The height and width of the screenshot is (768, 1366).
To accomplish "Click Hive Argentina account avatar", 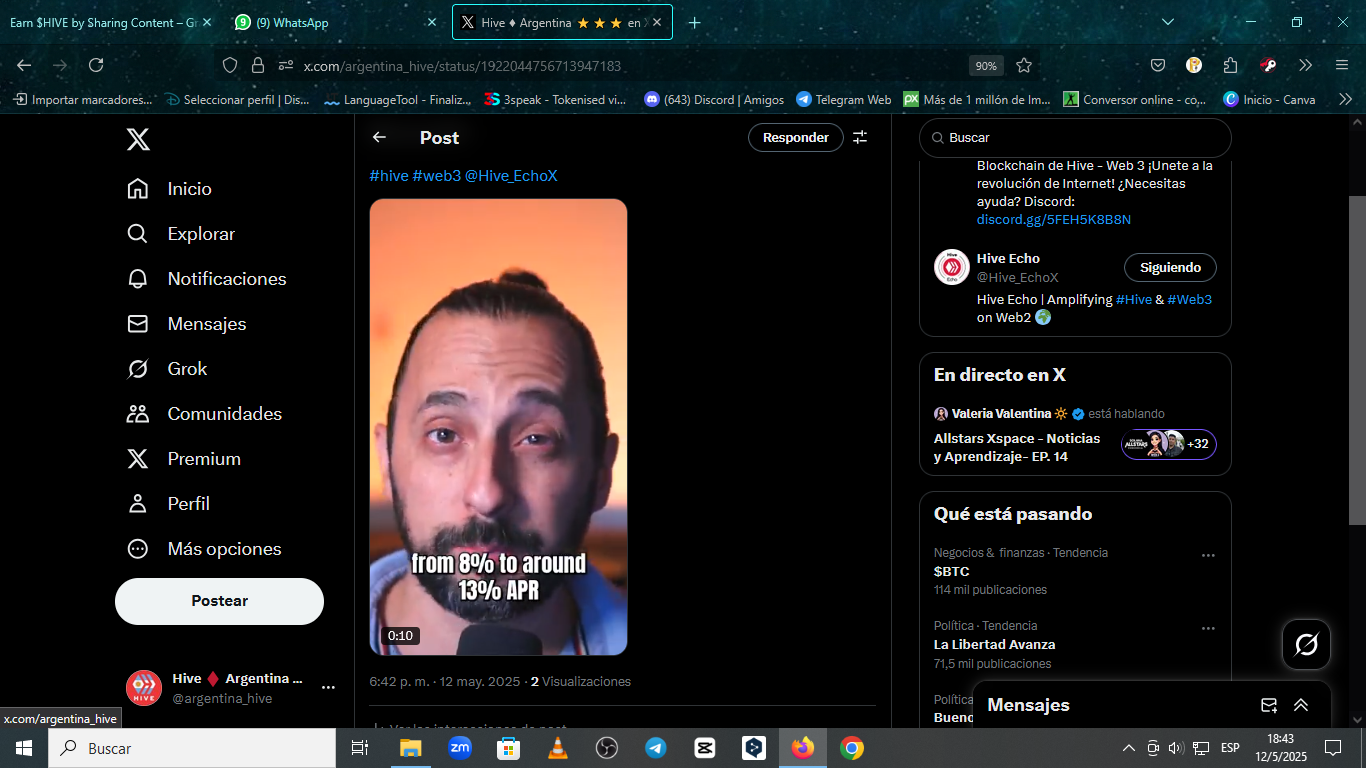I will coord(144,688).
